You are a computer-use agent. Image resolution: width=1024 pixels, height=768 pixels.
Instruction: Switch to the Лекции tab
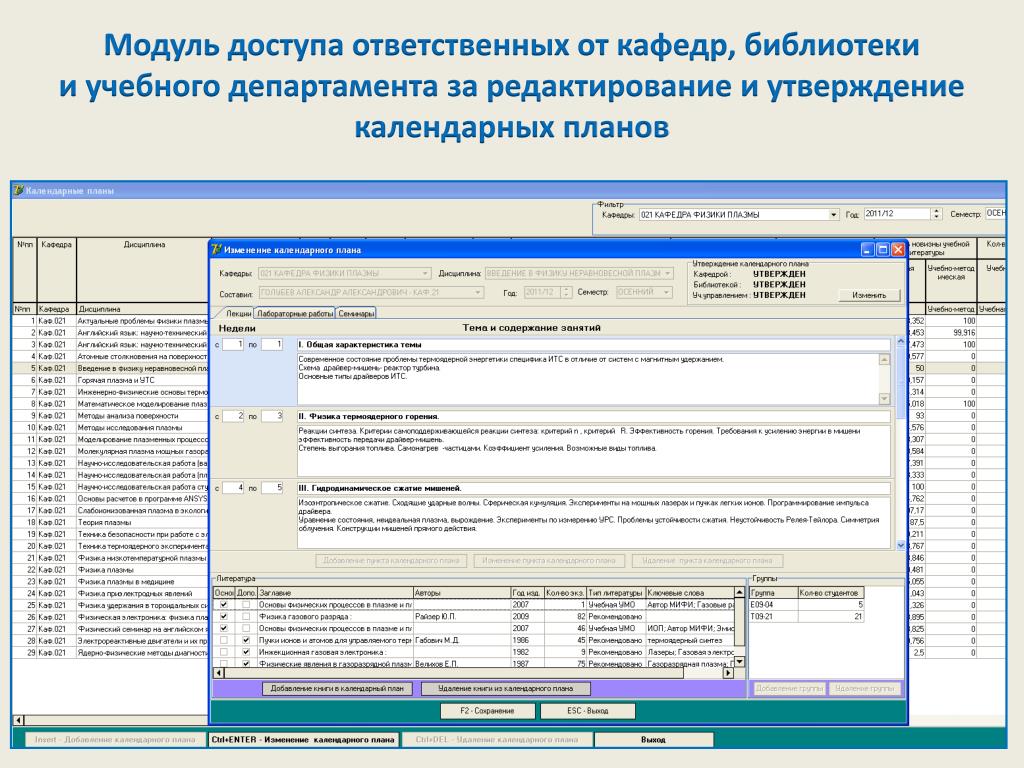click(239, 313)
